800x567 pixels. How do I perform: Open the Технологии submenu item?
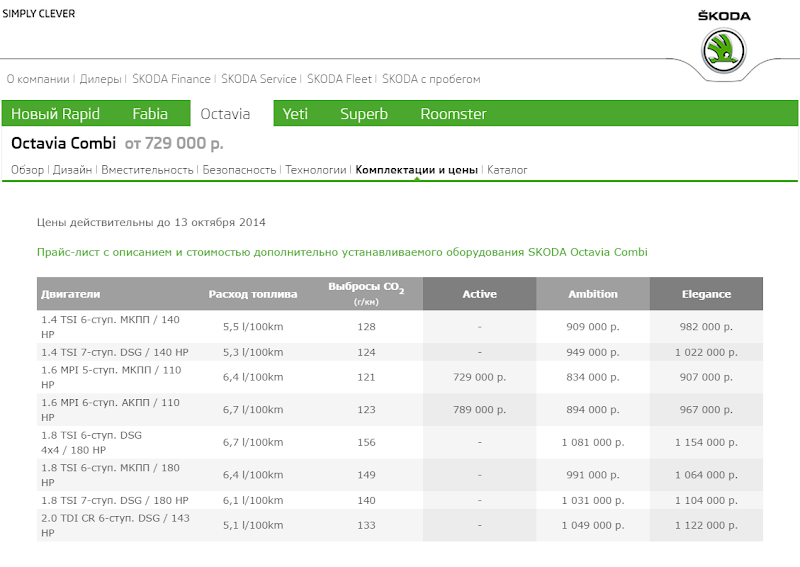(x=316, y=170)
